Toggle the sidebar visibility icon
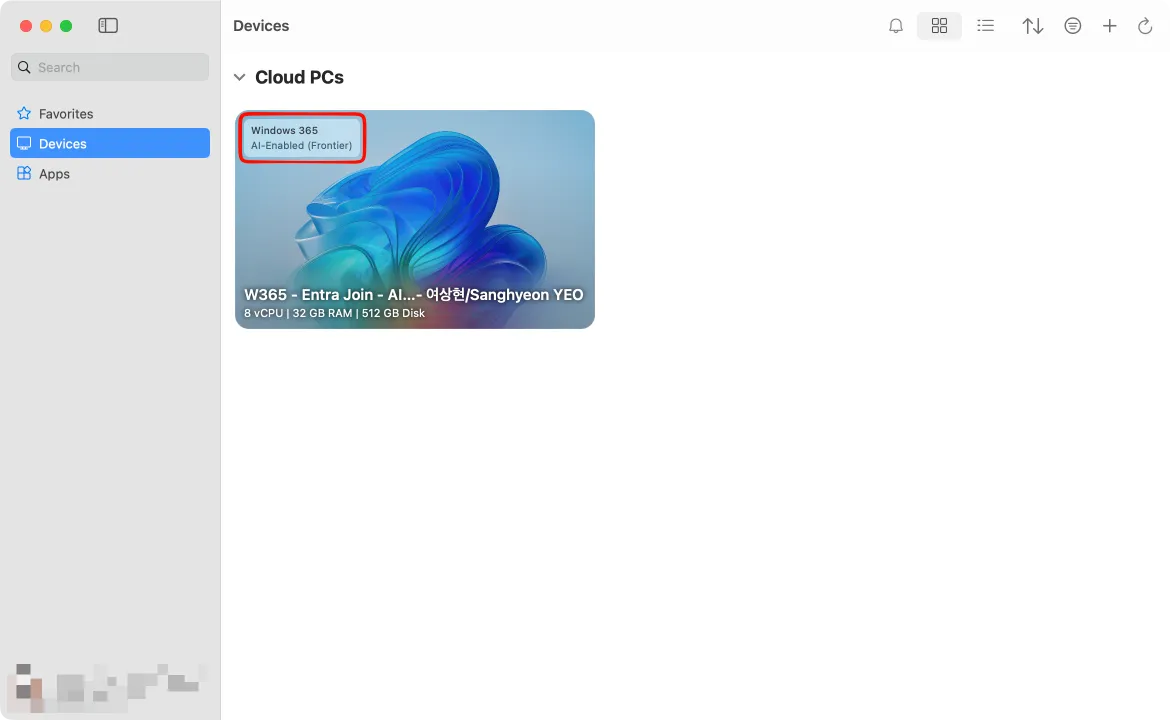1170x720 pixels. tap(108, 26)
